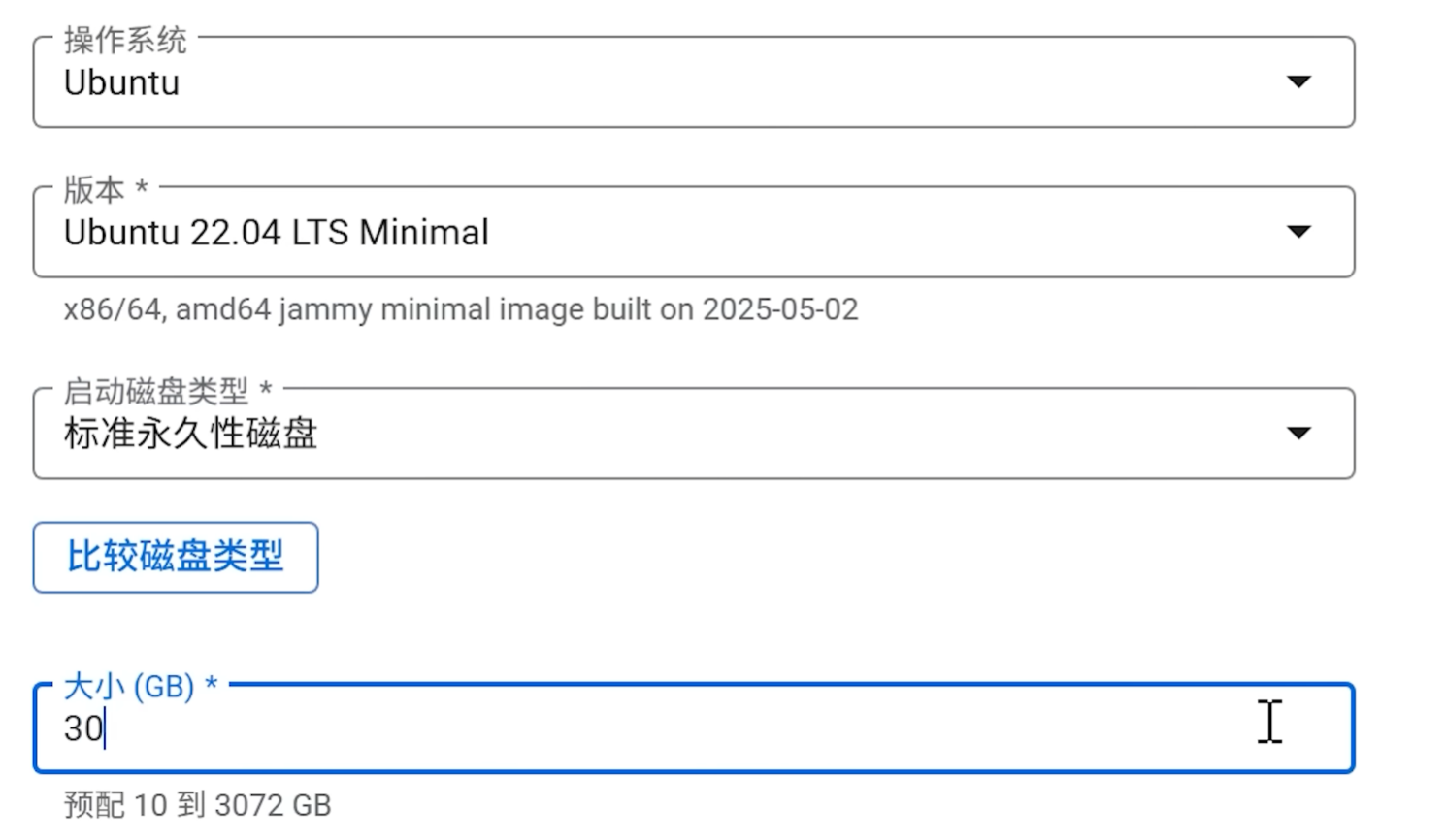Click the 预配 10 到 3072 GB hint
The image size is (1446, 840).
pyautogui.click(x=198, y=805)
